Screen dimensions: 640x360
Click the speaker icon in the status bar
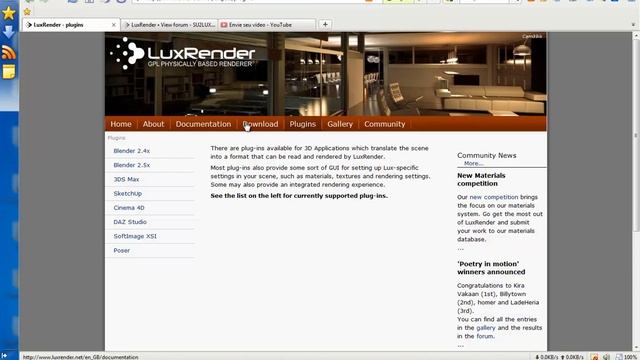click(x=607, y=357)
